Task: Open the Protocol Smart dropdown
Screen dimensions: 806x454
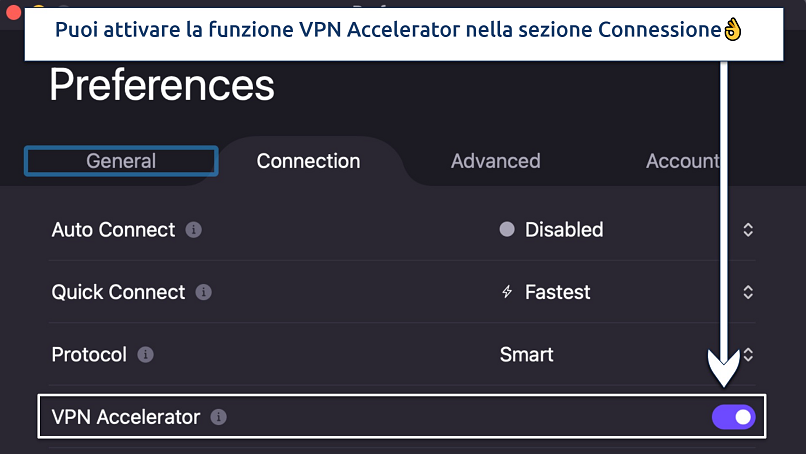Action: click(x=747, y=355)
